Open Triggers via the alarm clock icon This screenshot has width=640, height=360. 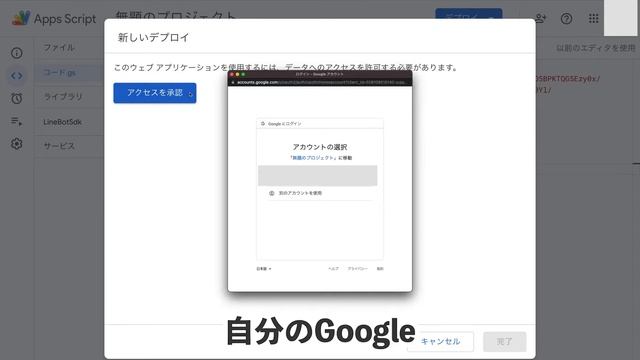click(17, 98)
